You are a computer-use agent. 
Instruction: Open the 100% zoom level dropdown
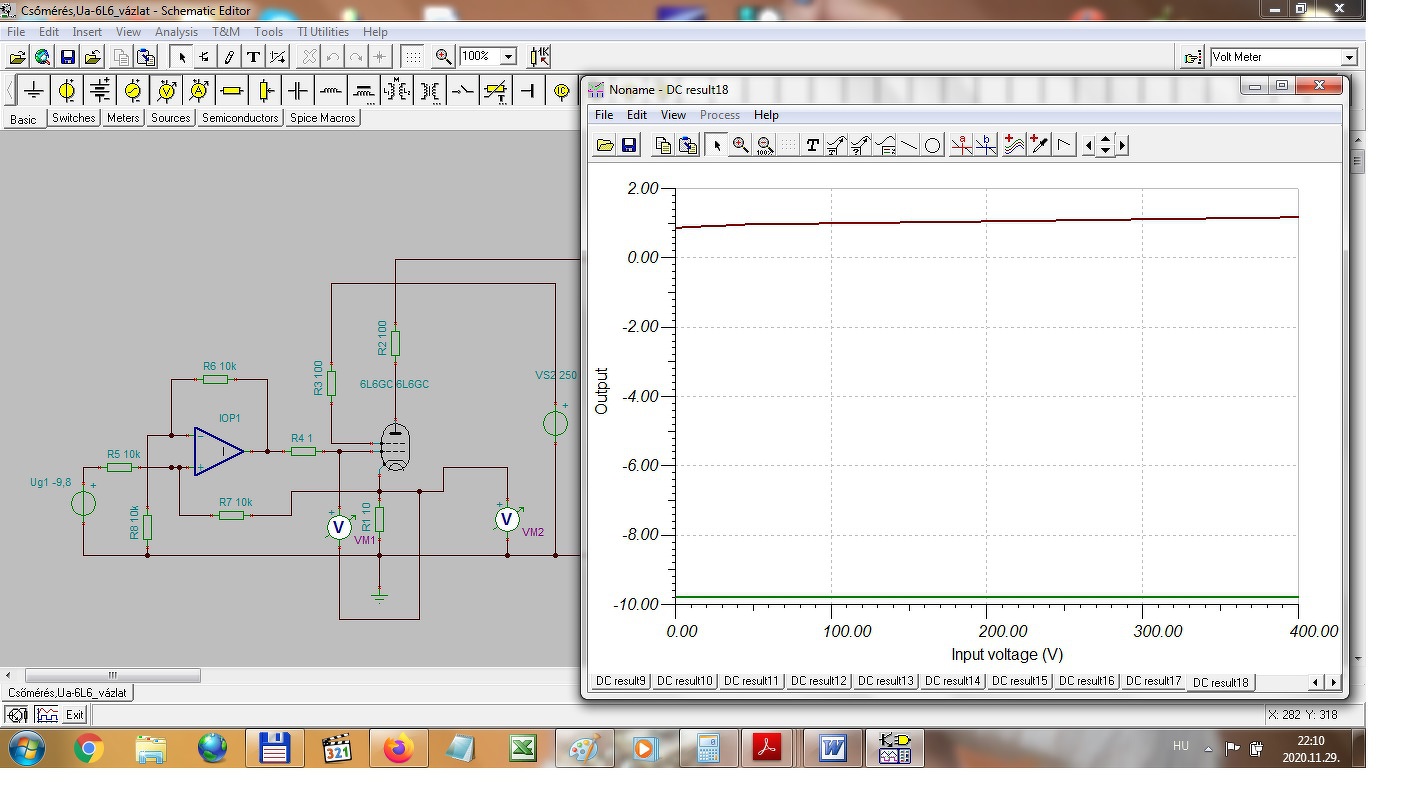[508, 57]
